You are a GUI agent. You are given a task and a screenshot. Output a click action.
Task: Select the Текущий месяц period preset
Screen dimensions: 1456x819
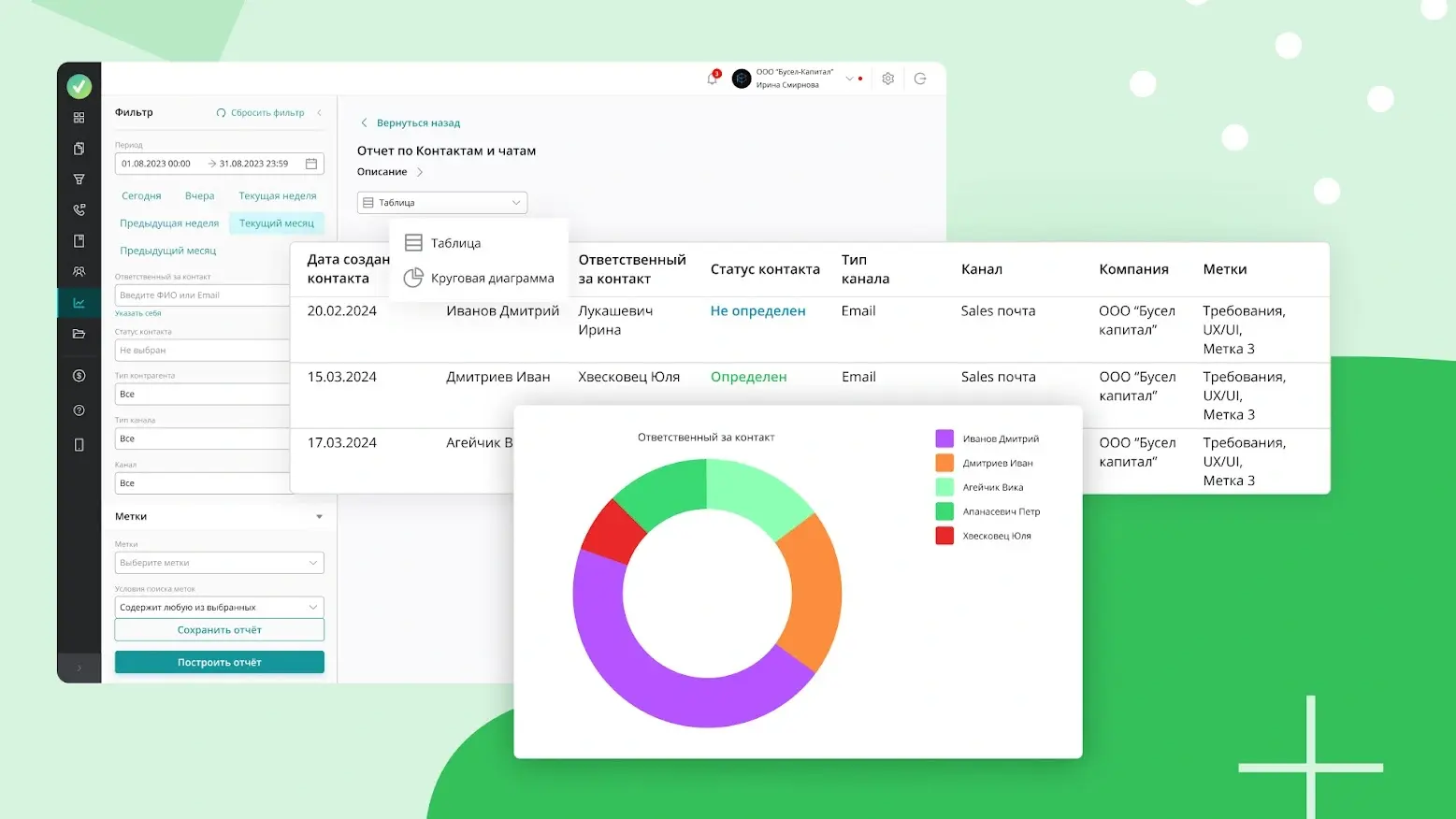tap(277, 223)
